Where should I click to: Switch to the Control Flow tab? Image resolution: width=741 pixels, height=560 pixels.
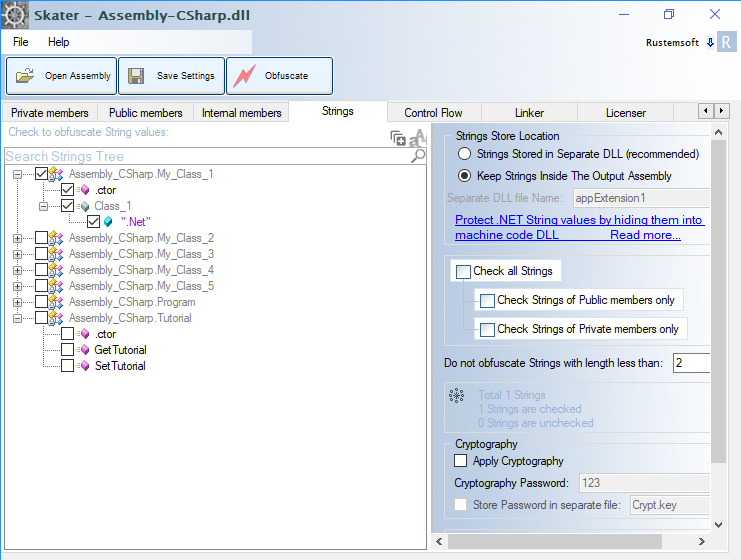click(x=433, y=113)
